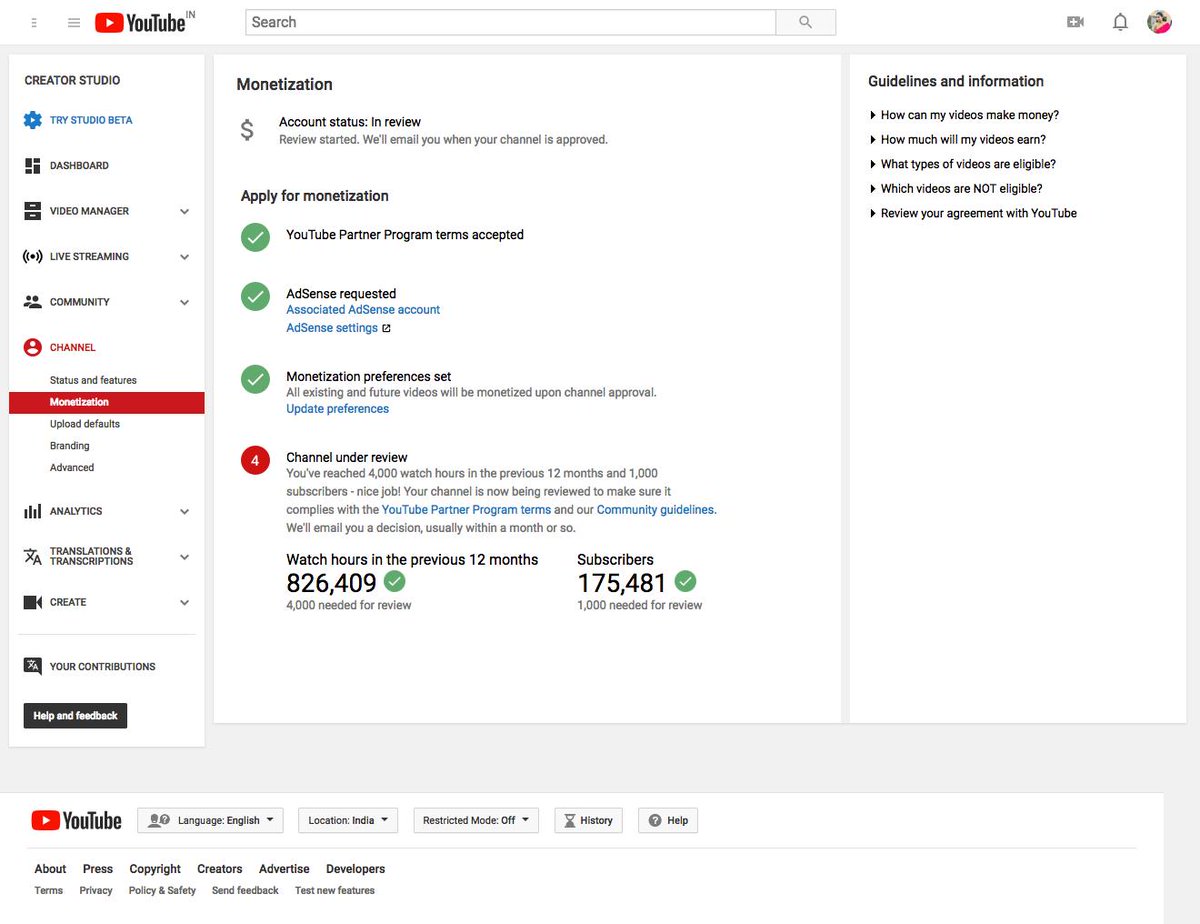Open the Community guidelines link

(656, 510)
